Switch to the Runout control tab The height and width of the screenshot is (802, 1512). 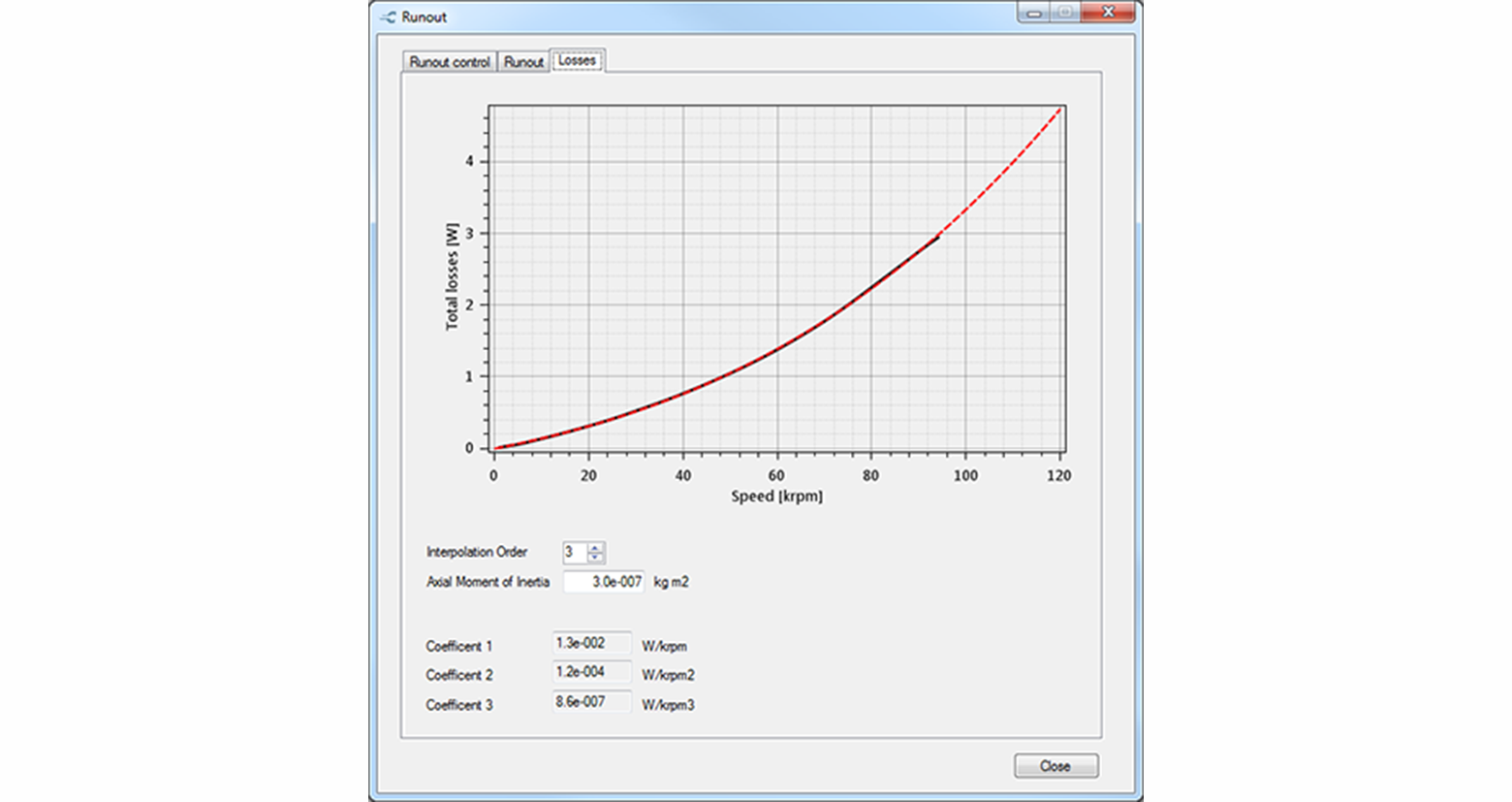point(449,62)
